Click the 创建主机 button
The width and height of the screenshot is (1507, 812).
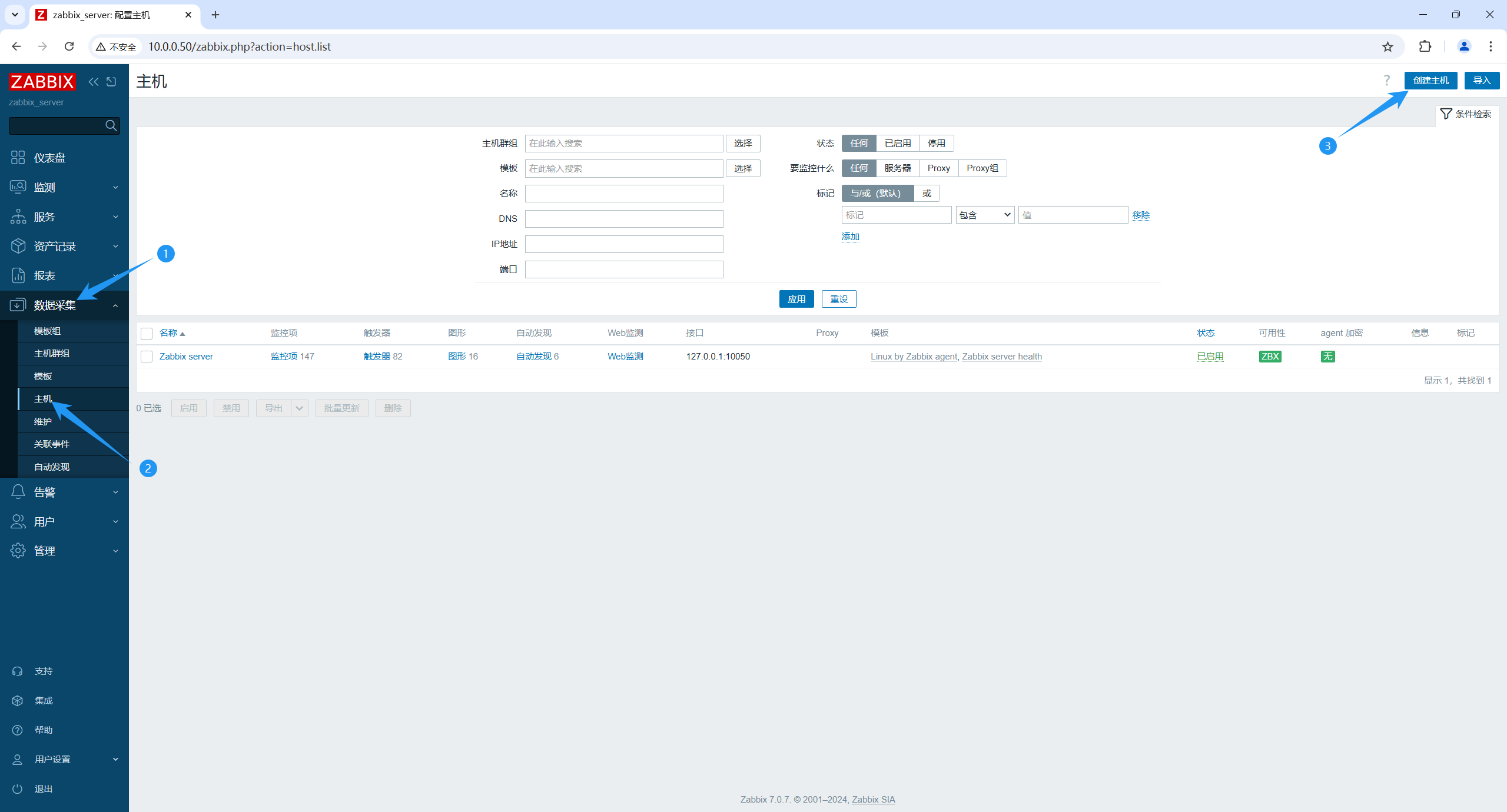tap(1430, 81)
